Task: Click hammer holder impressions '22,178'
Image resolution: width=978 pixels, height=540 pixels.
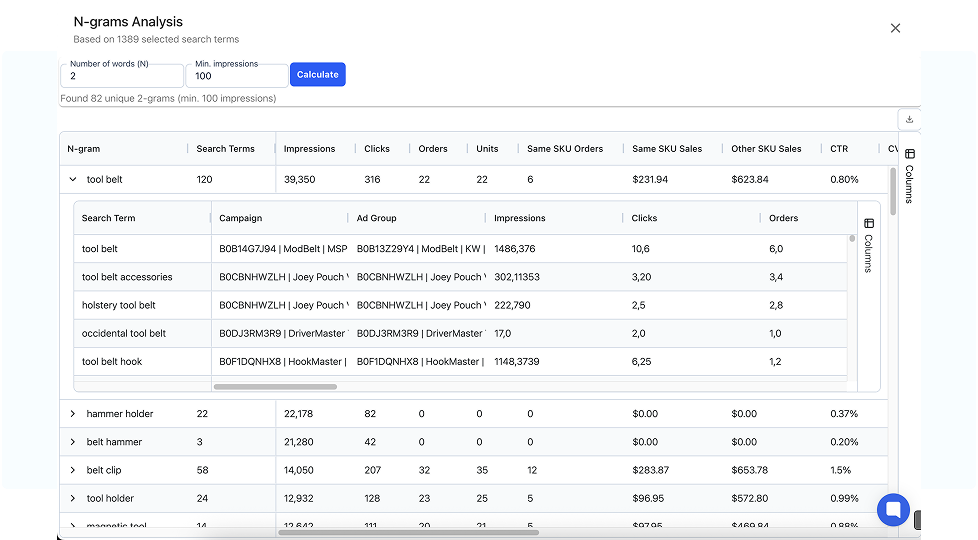Action: pos(298,414)
